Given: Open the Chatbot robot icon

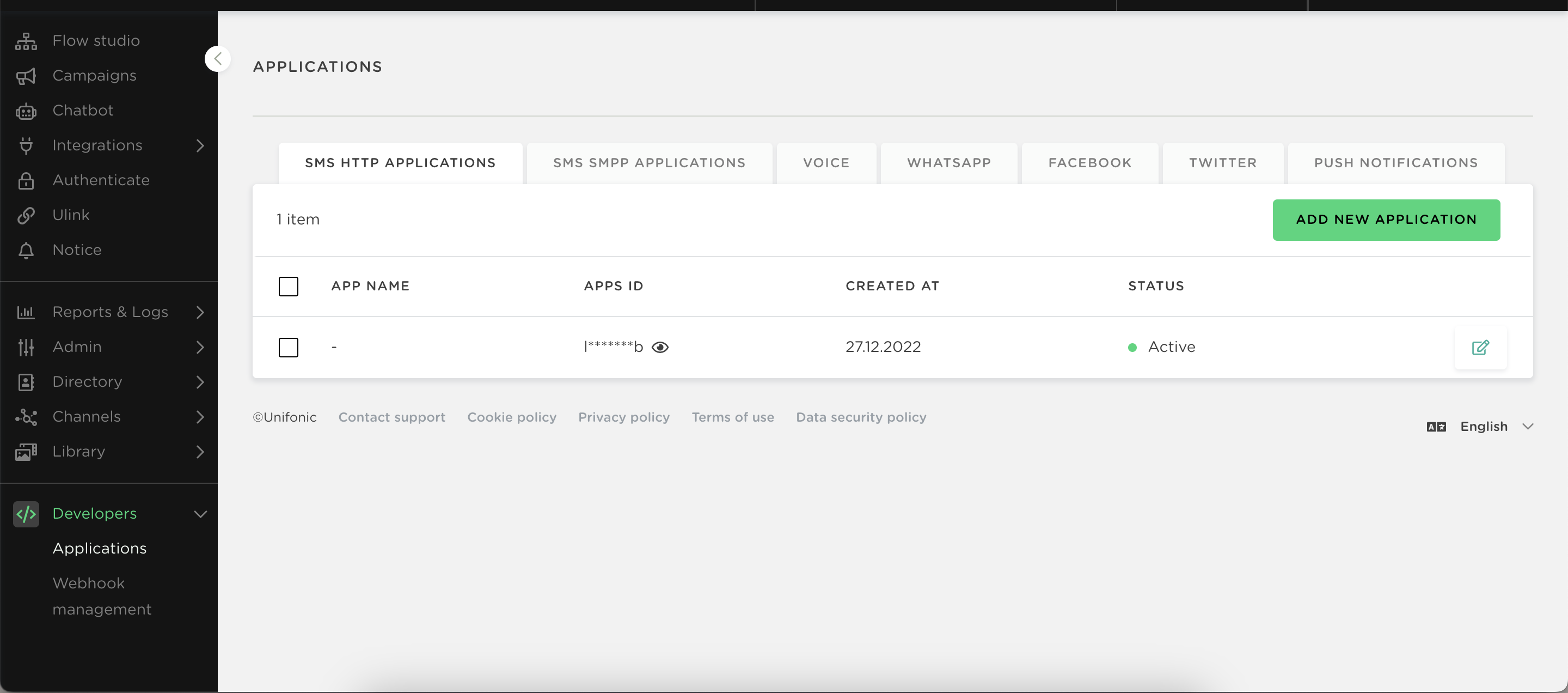Looking at the screenshot, I should click(26, 111).
